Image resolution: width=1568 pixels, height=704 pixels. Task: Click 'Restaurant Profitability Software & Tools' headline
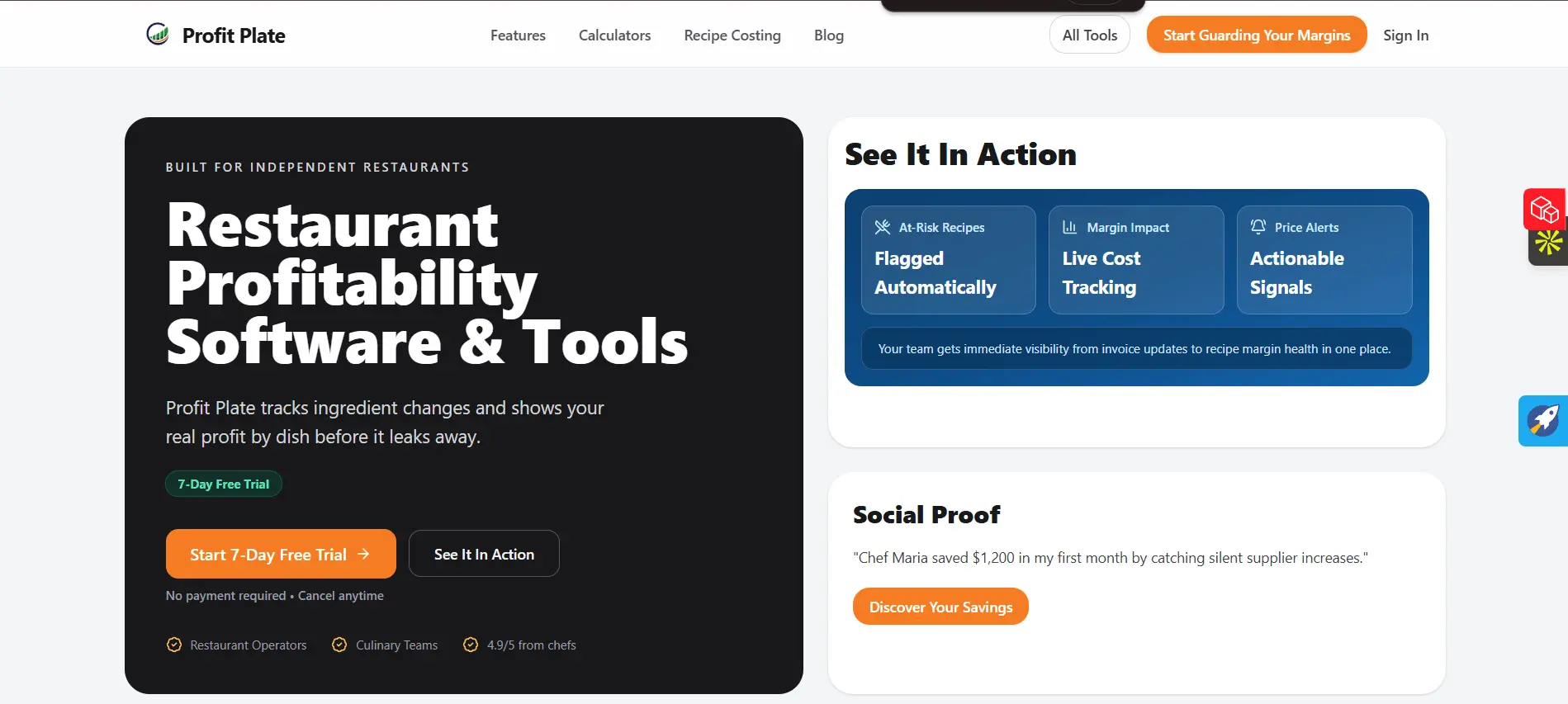[x=427, y=283]
